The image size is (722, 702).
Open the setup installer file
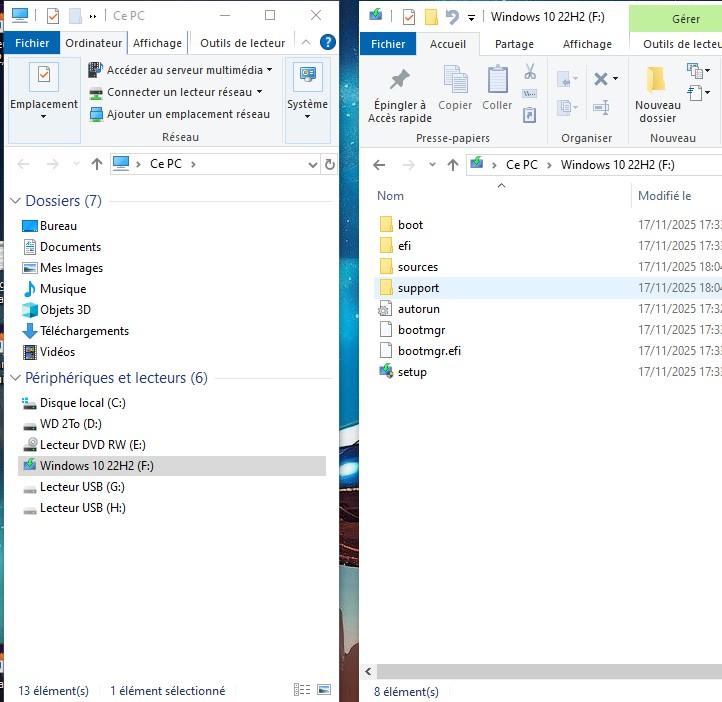pos(411,372)
